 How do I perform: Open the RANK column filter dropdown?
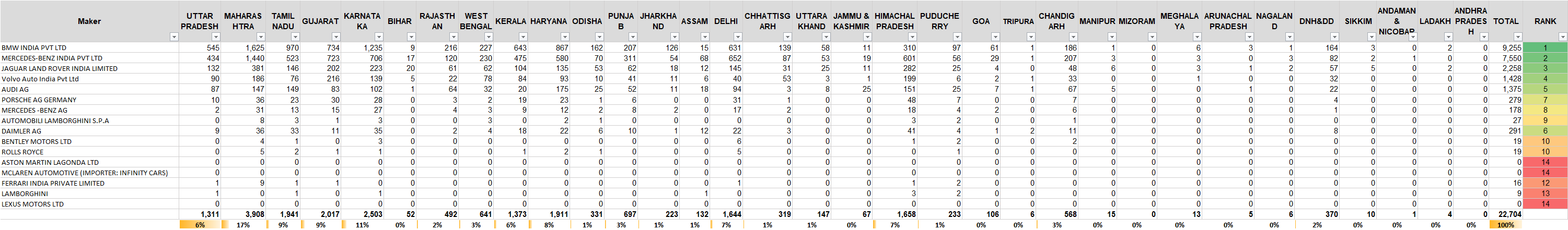pos(1563,37)
